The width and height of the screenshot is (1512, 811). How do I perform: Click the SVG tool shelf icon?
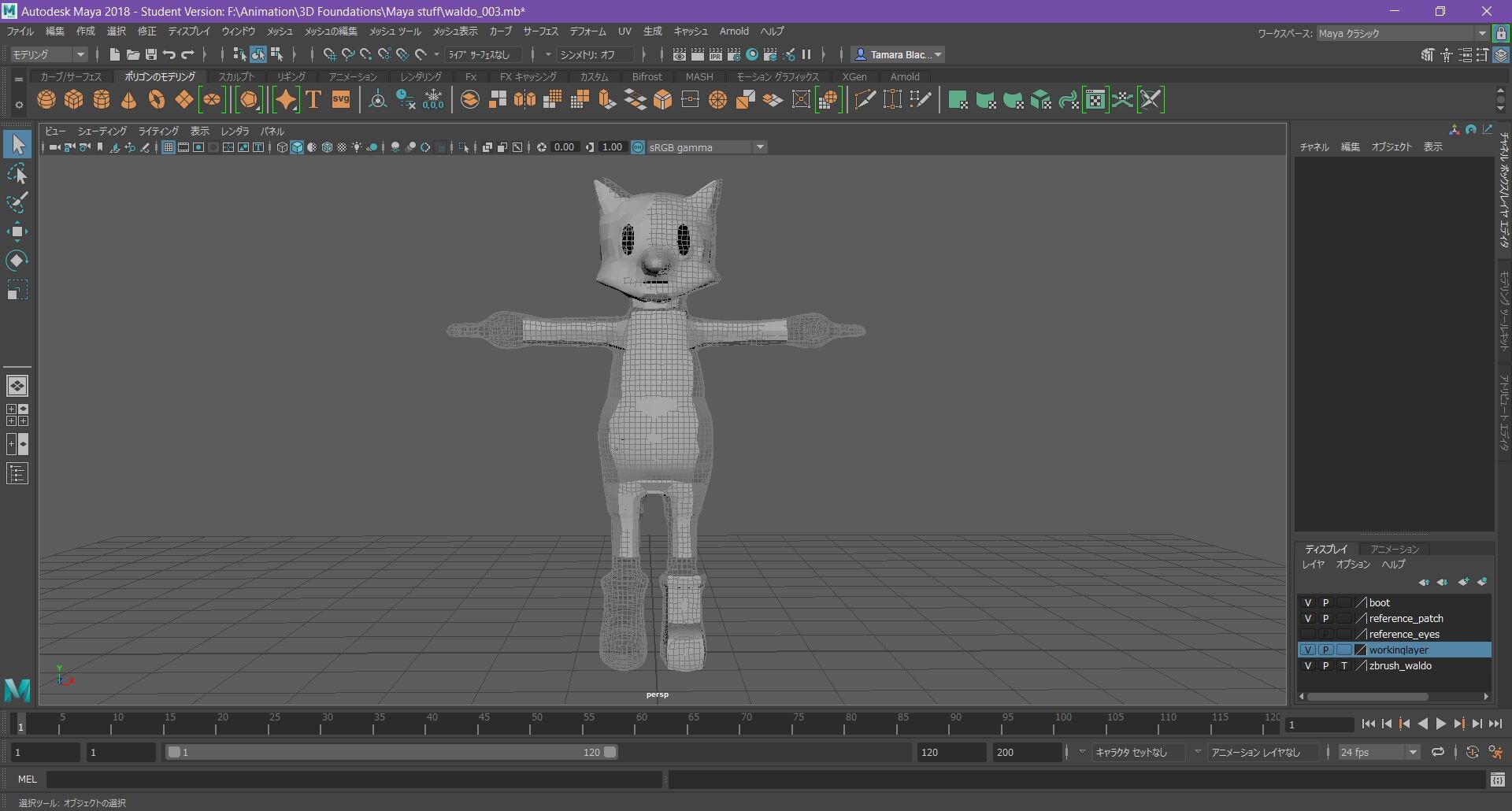(x=341, y=100)
